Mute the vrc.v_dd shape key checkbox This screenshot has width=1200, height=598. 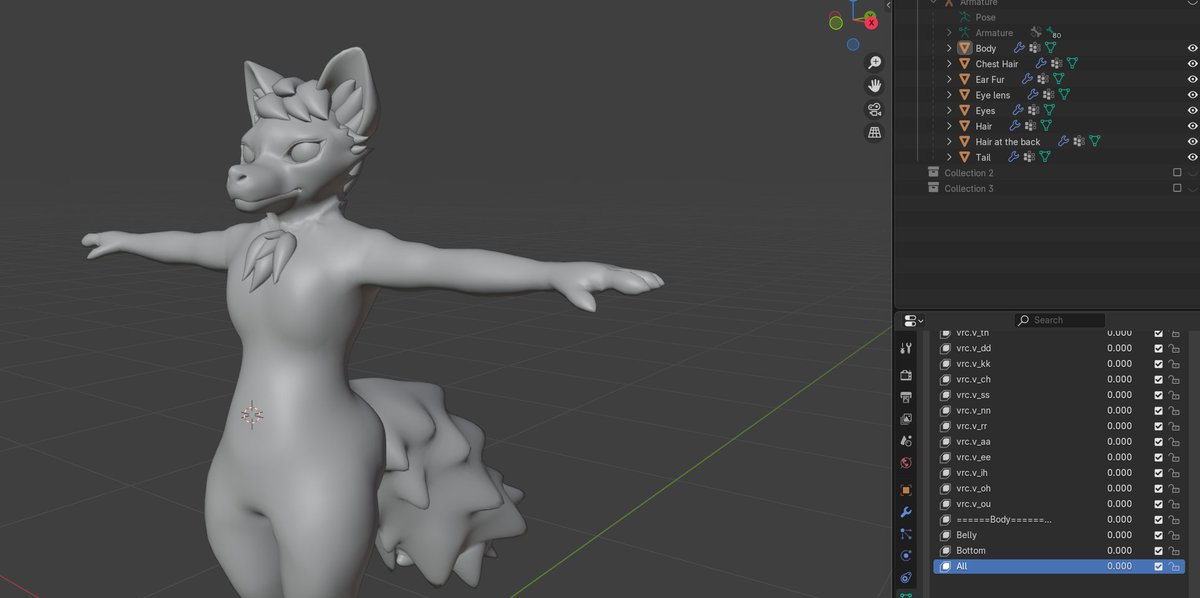click(1159, 348)
